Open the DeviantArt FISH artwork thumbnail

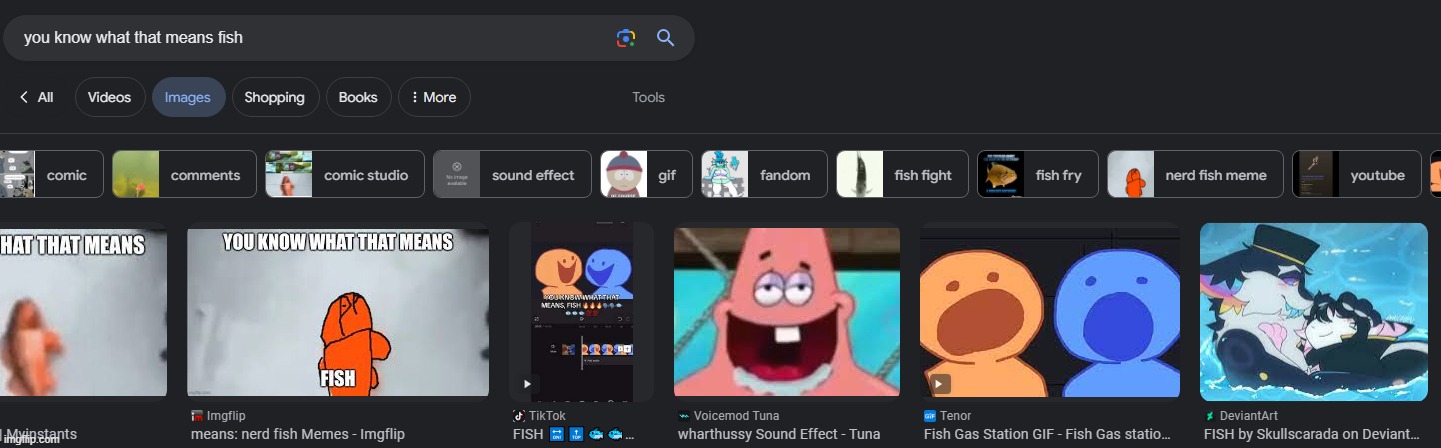coord(1313,311)
